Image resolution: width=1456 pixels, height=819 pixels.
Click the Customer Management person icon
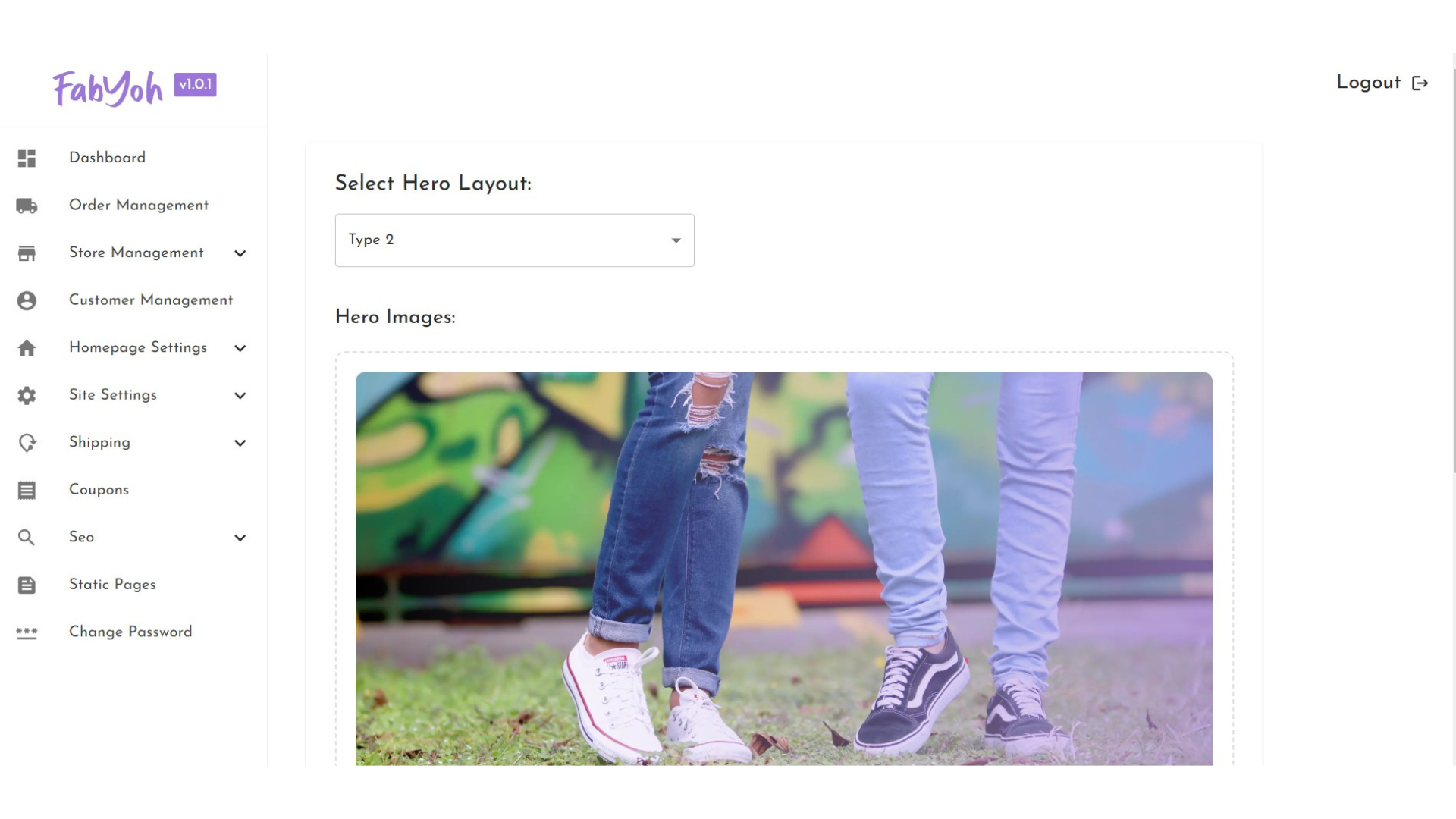[x=27, y=301]
